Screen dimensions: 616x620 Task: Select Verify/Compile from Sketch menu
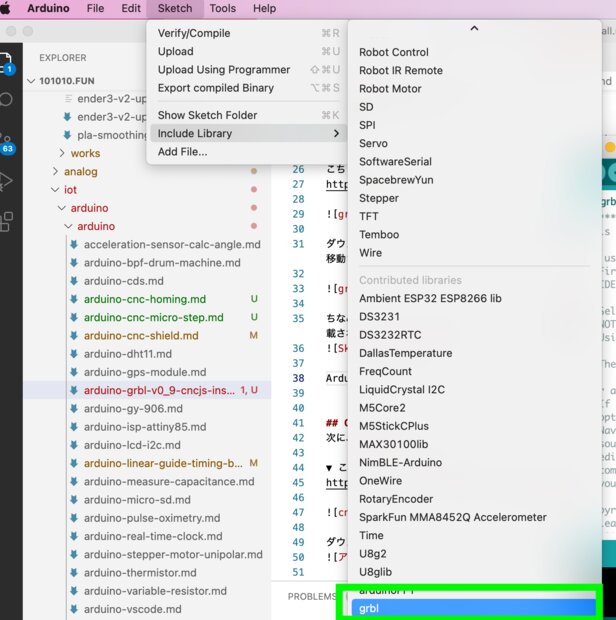point(247,33)
